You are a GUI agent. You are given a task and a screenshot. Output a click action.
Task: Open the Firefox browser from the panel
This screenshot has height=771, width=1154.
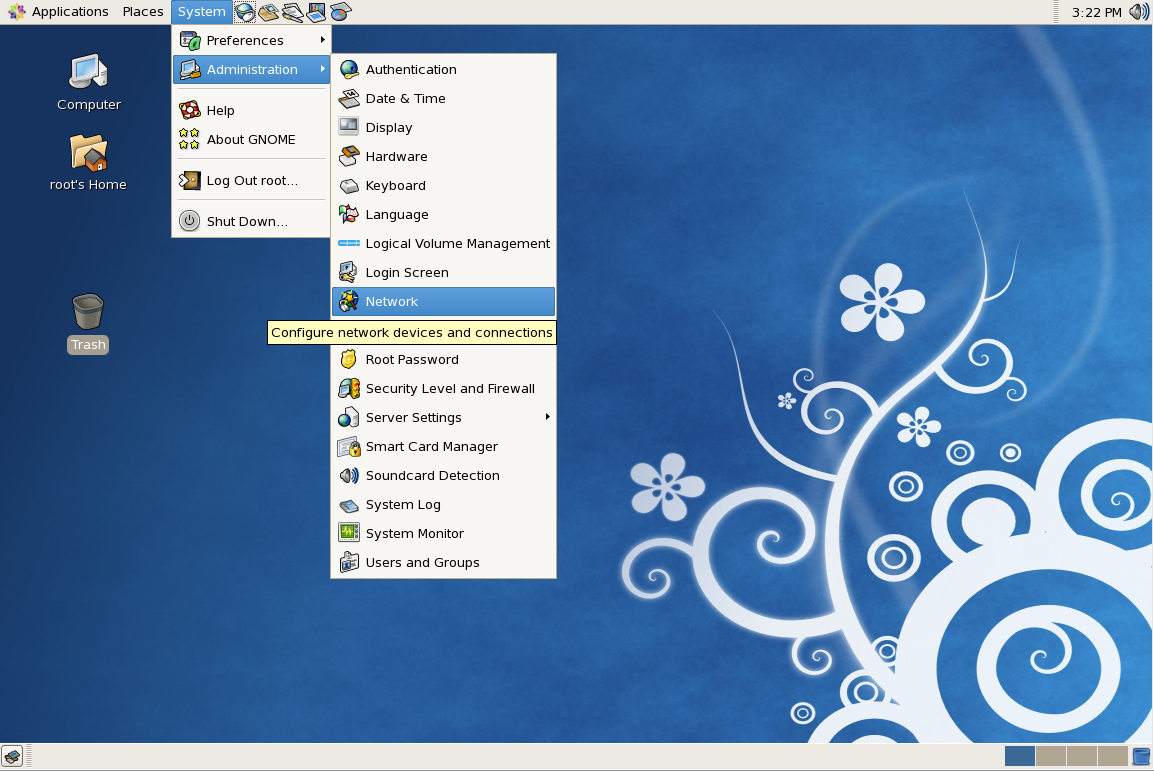pos(244,11)
